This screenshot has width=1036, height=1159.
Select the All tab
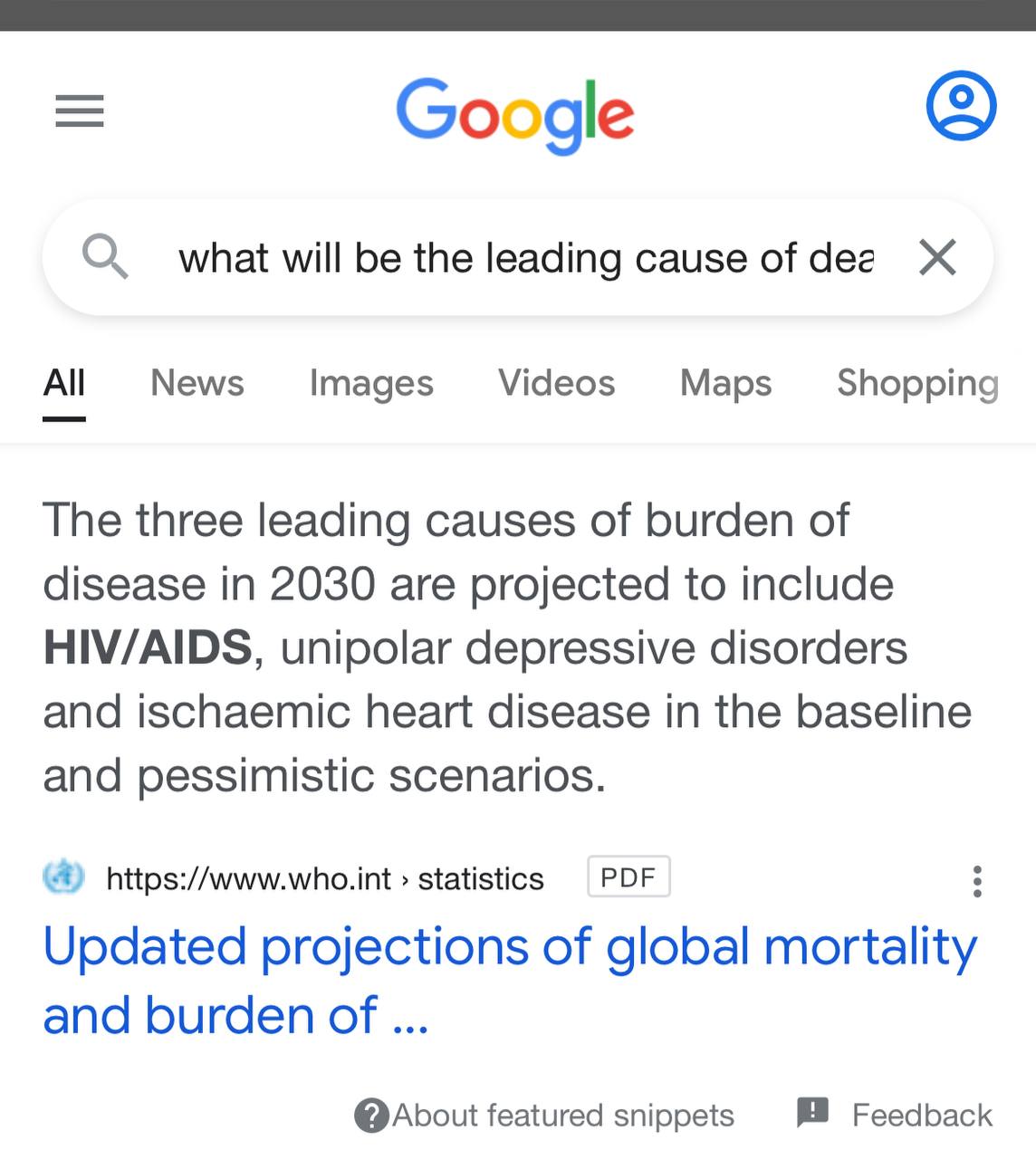64,383
